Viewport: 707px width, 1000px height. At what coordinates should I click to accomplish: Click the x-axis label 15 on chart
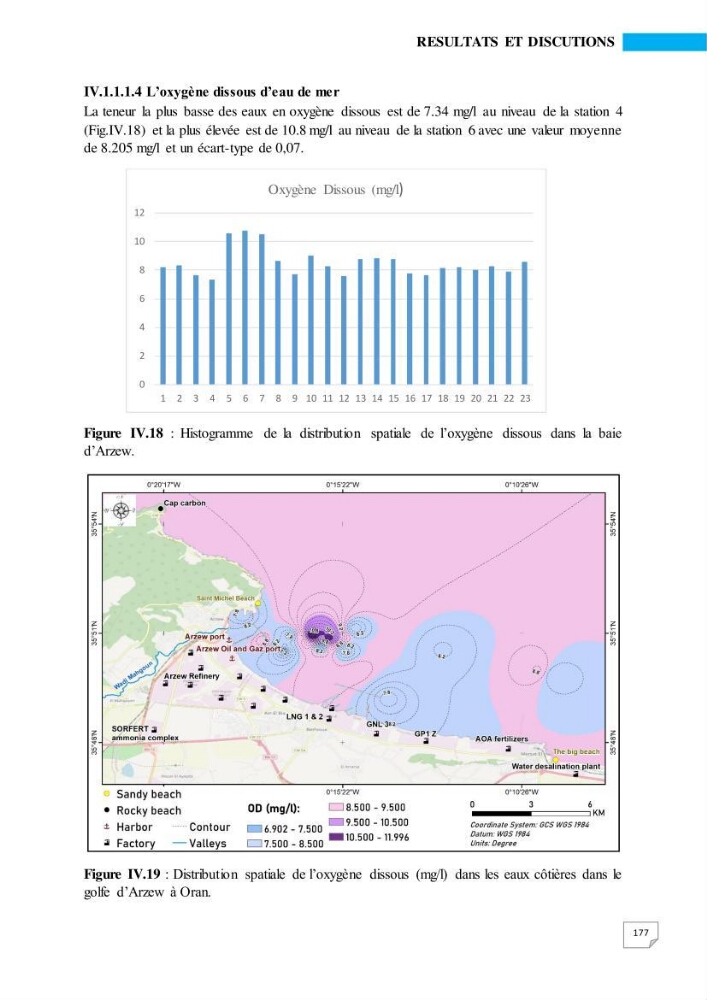click(x=393, y=399)
